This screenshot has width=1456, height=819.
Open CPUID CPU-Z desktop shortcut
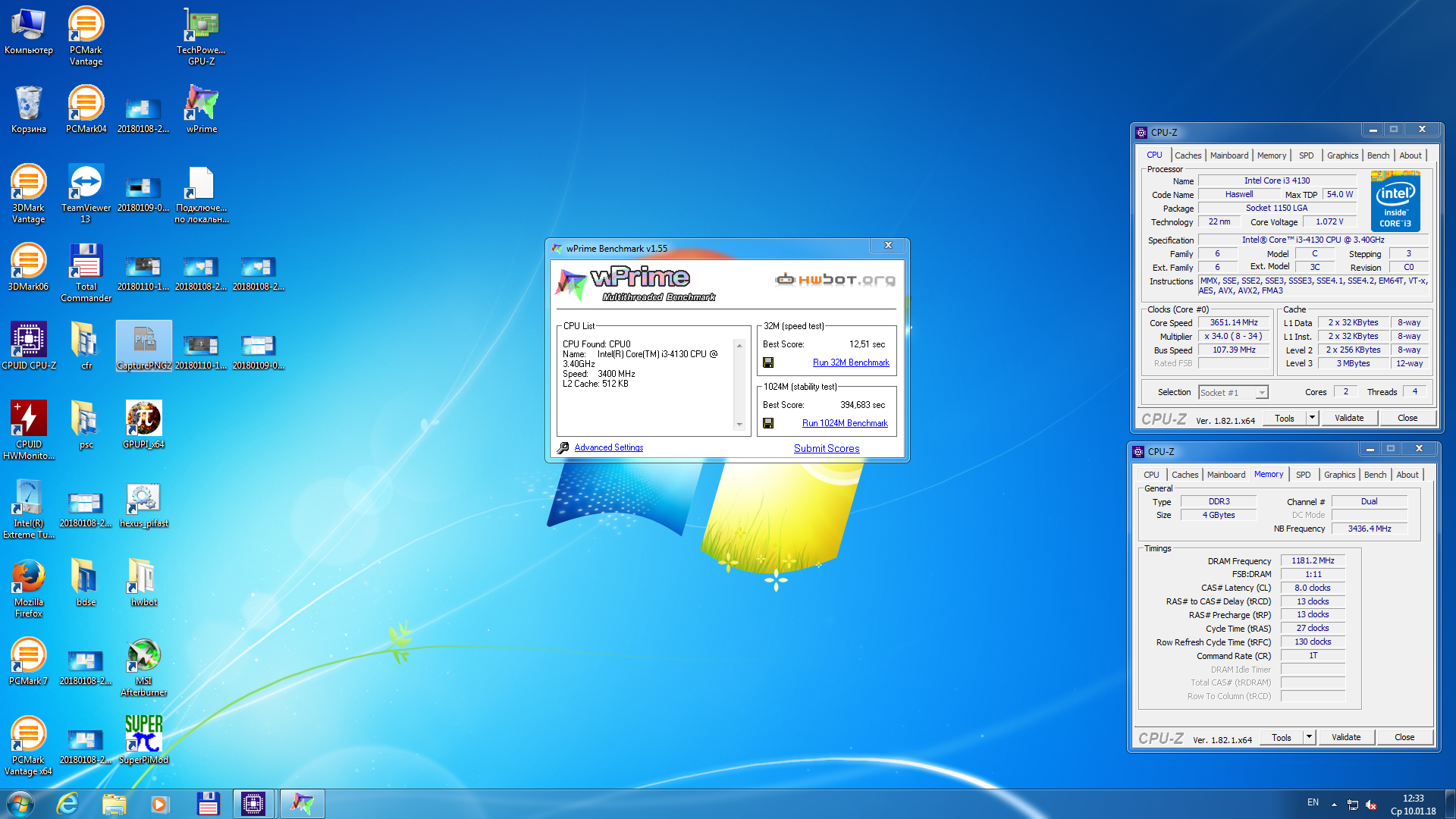[x=28, y=346]
